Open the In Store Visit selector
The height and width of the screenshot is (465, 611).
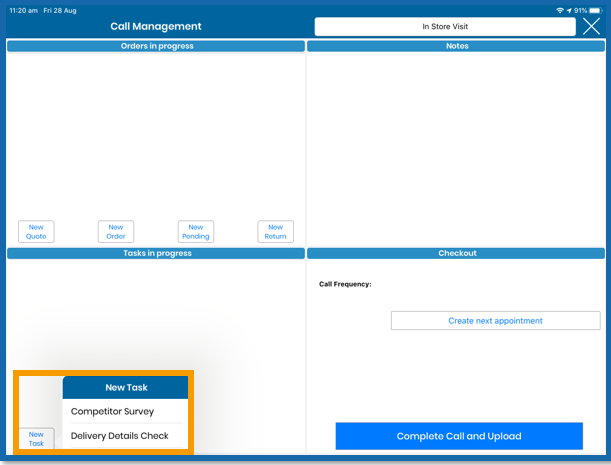(x=445, y=27)
